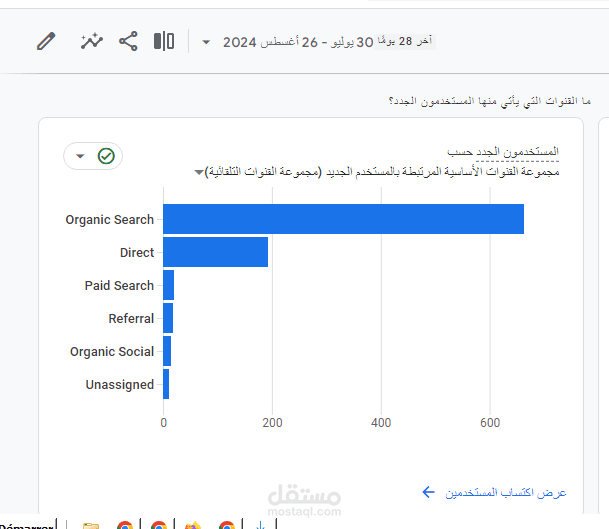
Task: Click the 'Paid Search' axis label
Action: point(119,286)
